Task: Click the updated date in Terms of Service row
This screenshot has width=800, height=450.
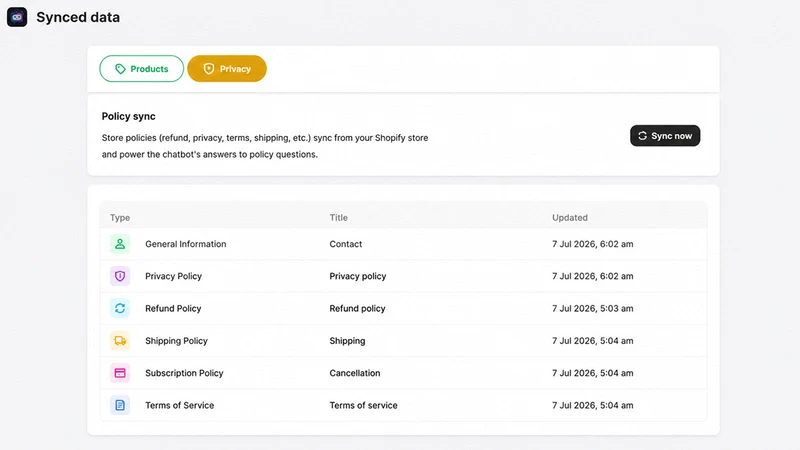Action: [592, 405]
